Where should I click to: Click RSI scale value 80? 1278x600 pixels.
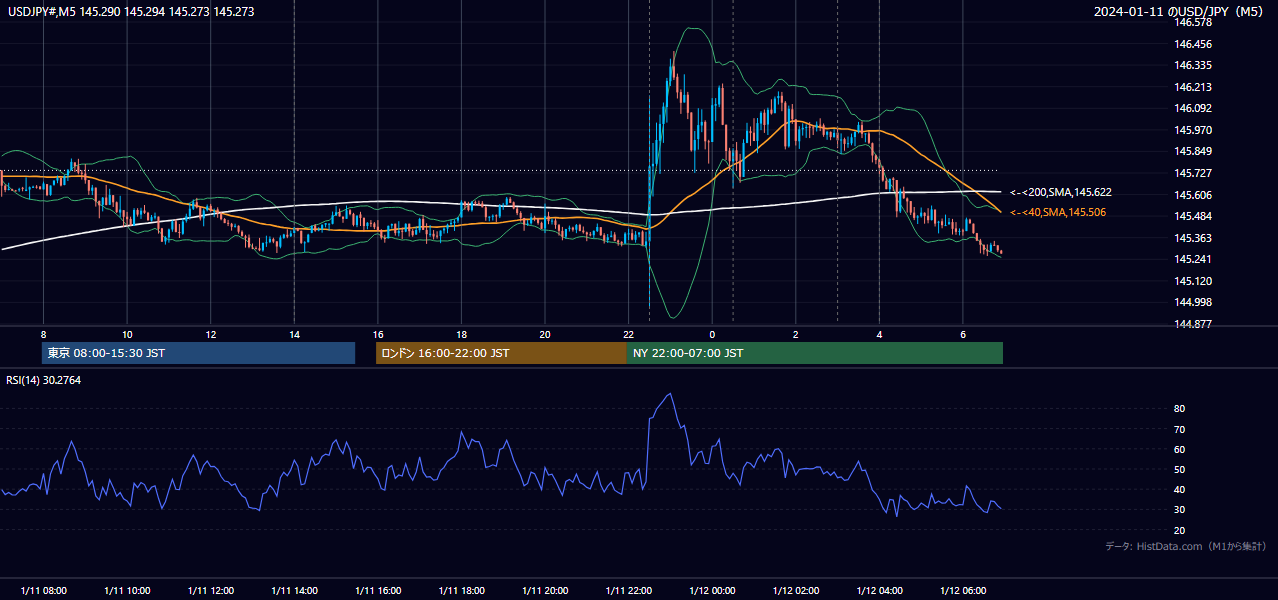point(1180,409)
